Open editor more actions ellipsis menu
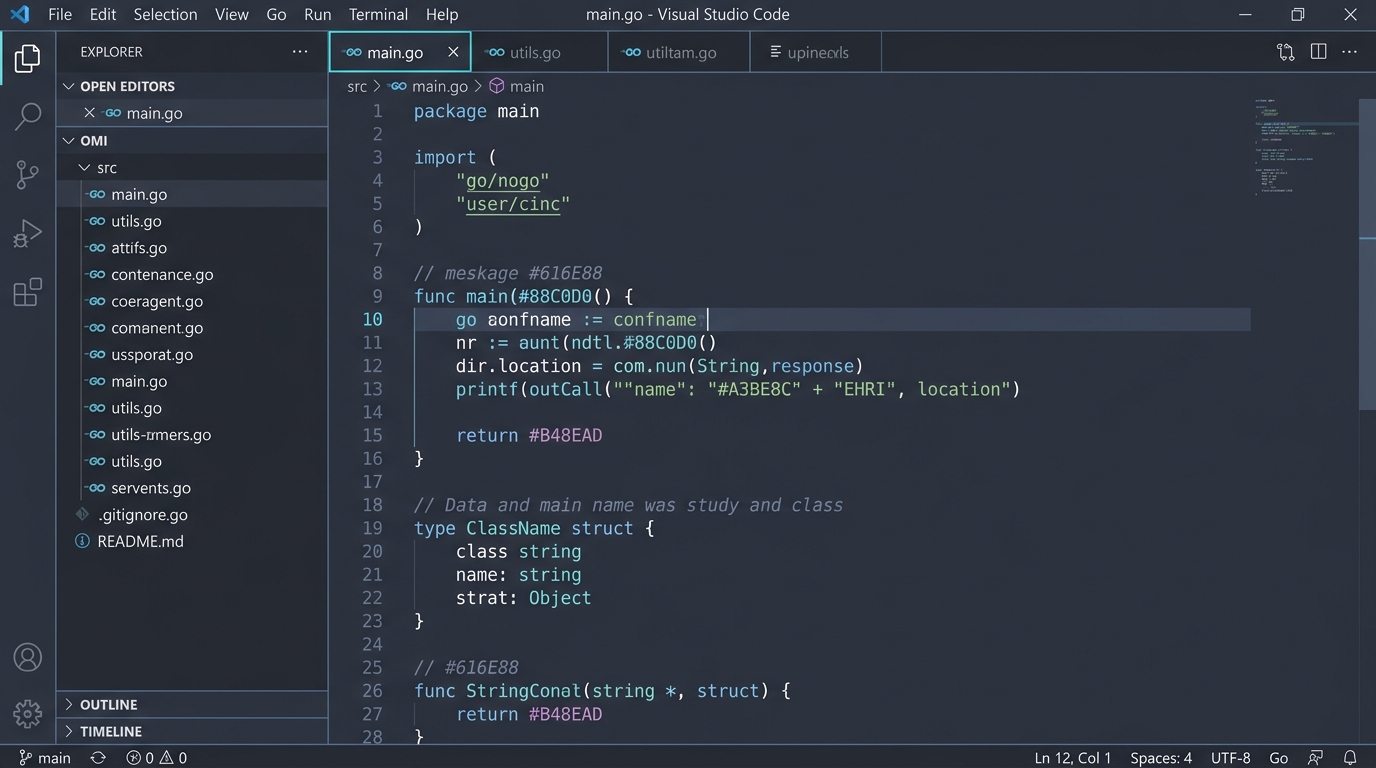The image size is (1376, 768). pos(1351,52)
